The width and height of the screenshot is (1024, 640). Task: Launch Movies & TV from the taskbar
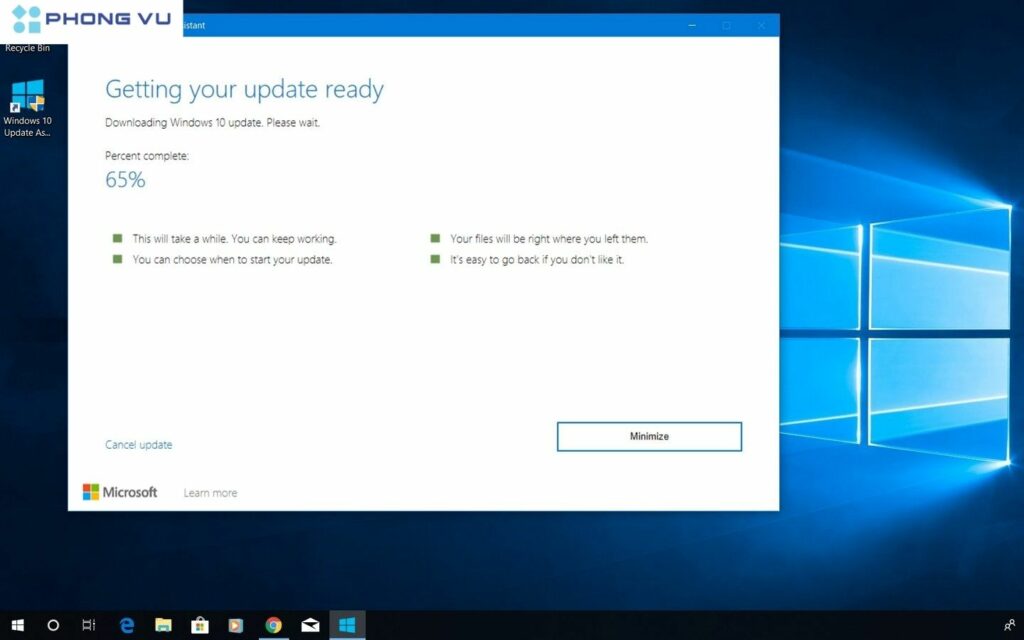(x=236, y=625)
